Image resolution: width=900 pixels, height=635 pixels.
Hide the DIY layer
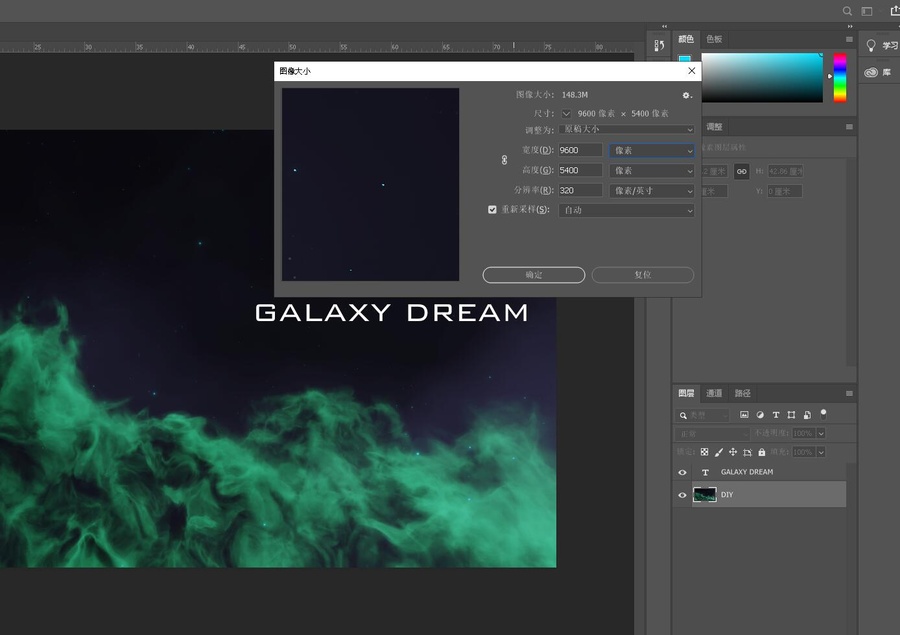click(x=682, y=495)
